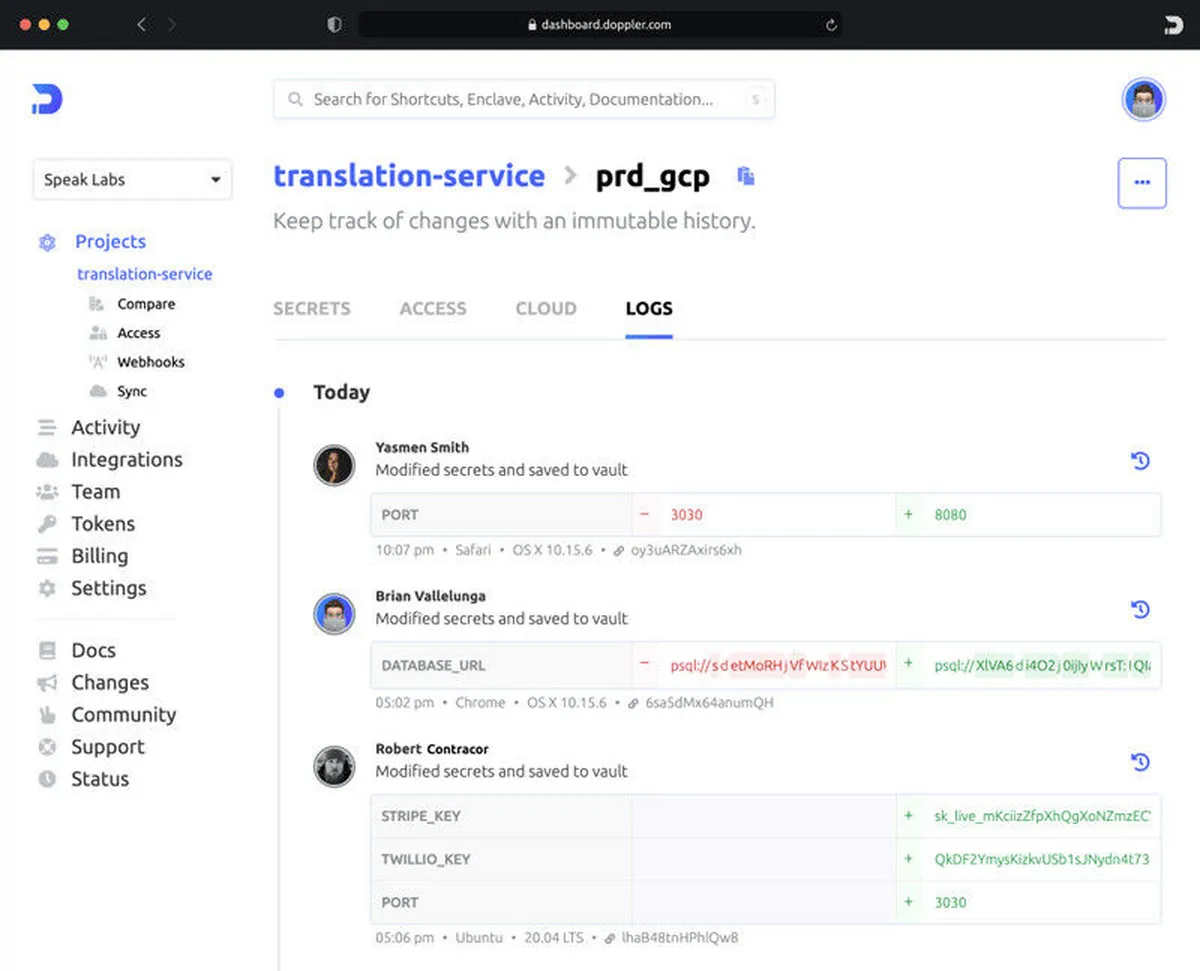
Task: Click the Webhooks antenna icon
Action: click(x=97, y=362)
